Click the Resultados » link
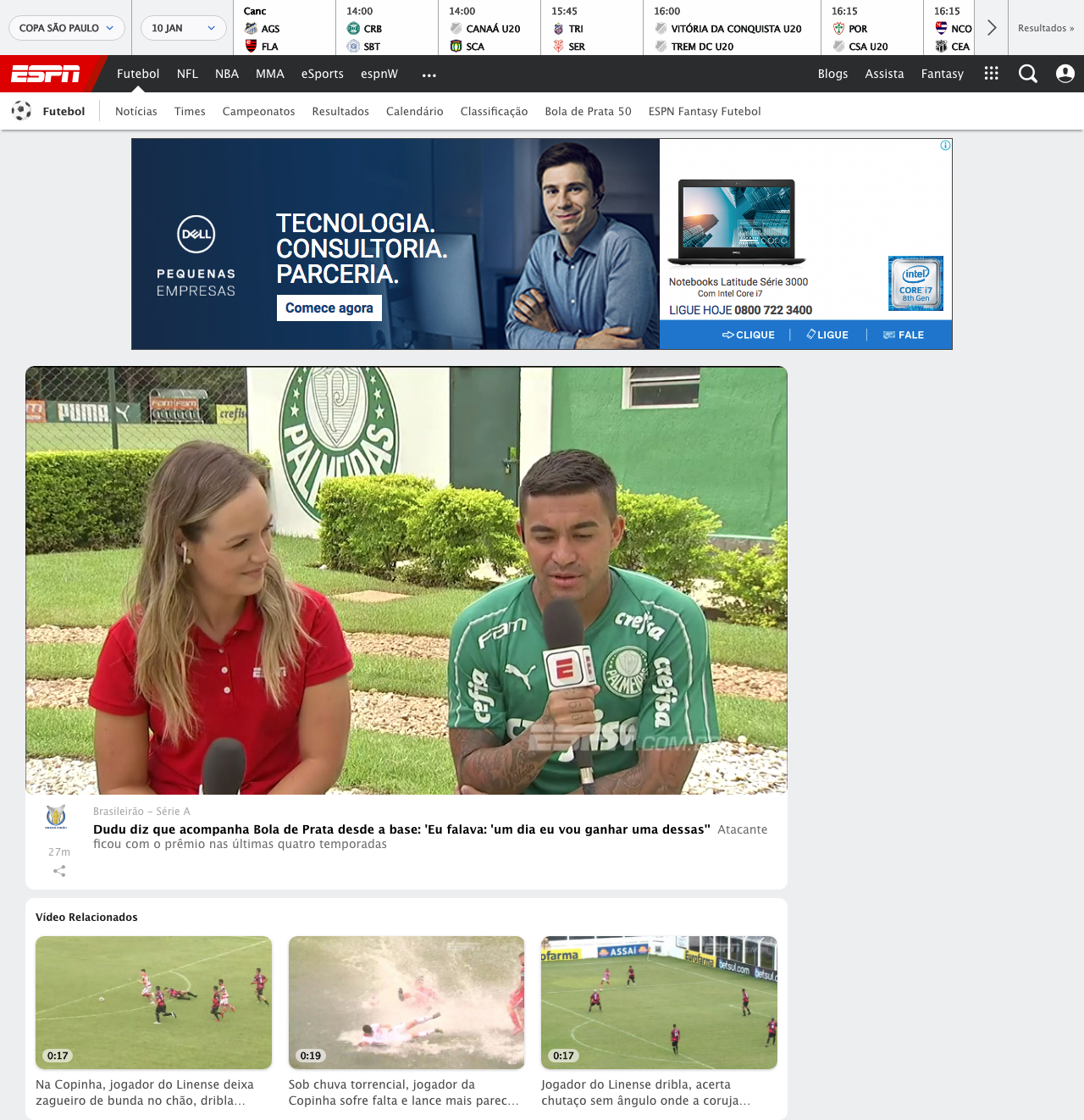Image resolution: width=1084 pixels, height=1120 pixels. (1046, 28)
